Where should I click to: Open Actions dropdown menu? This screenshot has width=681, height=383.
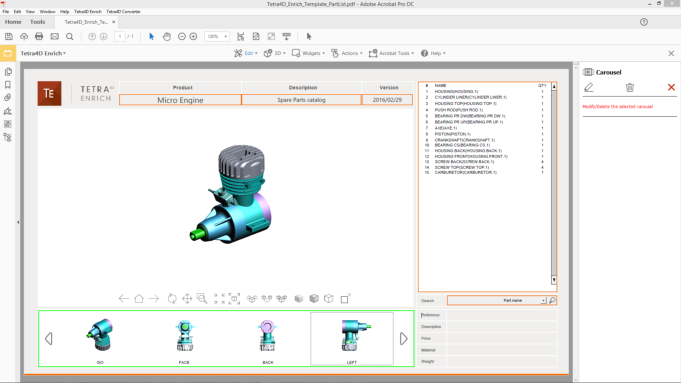(347, 53)
